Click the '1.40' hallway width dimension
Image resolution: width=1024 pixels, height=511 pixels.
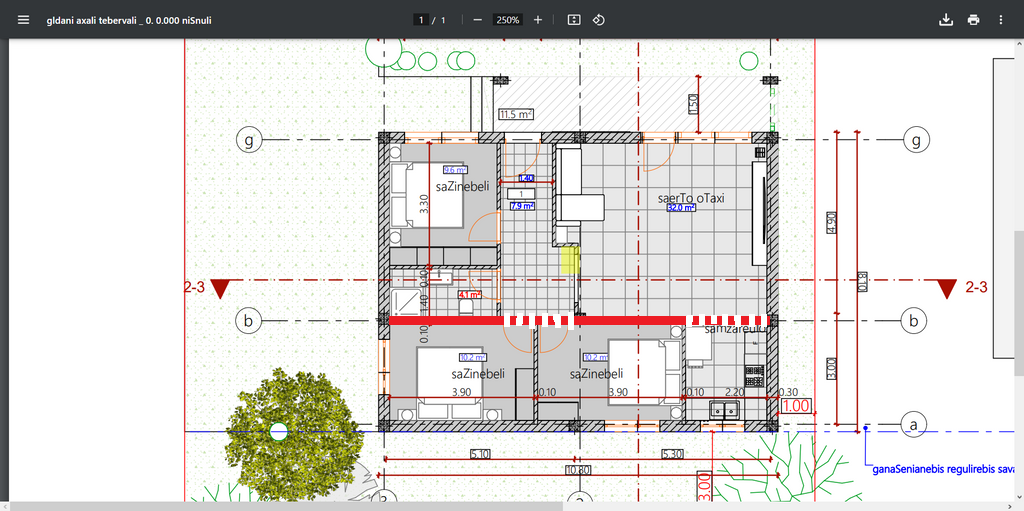point(526,178)
